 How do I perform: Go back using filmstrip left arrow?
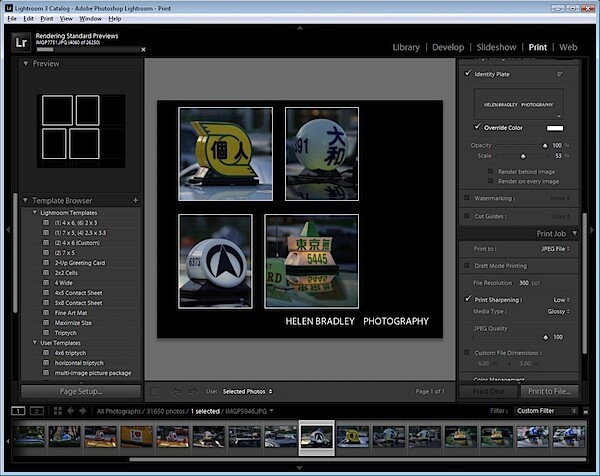click(70, 411)
